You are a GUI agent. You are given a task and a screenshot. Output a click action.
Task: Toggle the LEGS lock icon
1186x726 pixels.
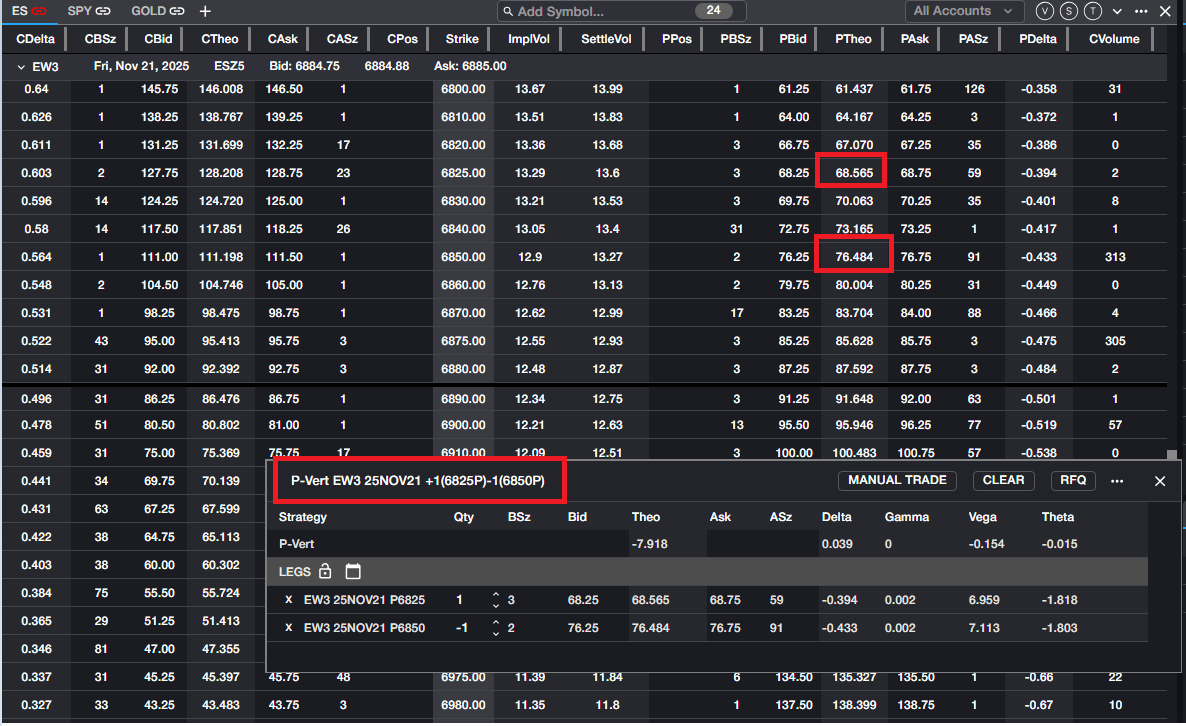pyautogui.click(x=325, y=572)
